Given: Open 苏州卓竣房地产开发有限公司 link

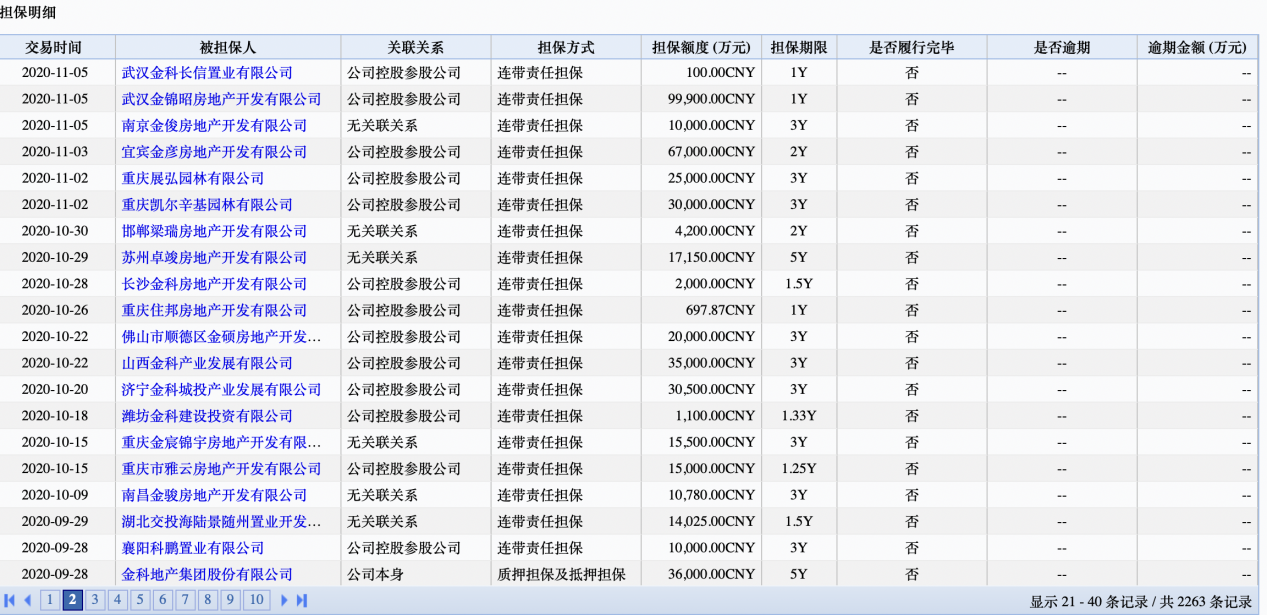Looking at the screenshot, I should [x=214, y=257].
